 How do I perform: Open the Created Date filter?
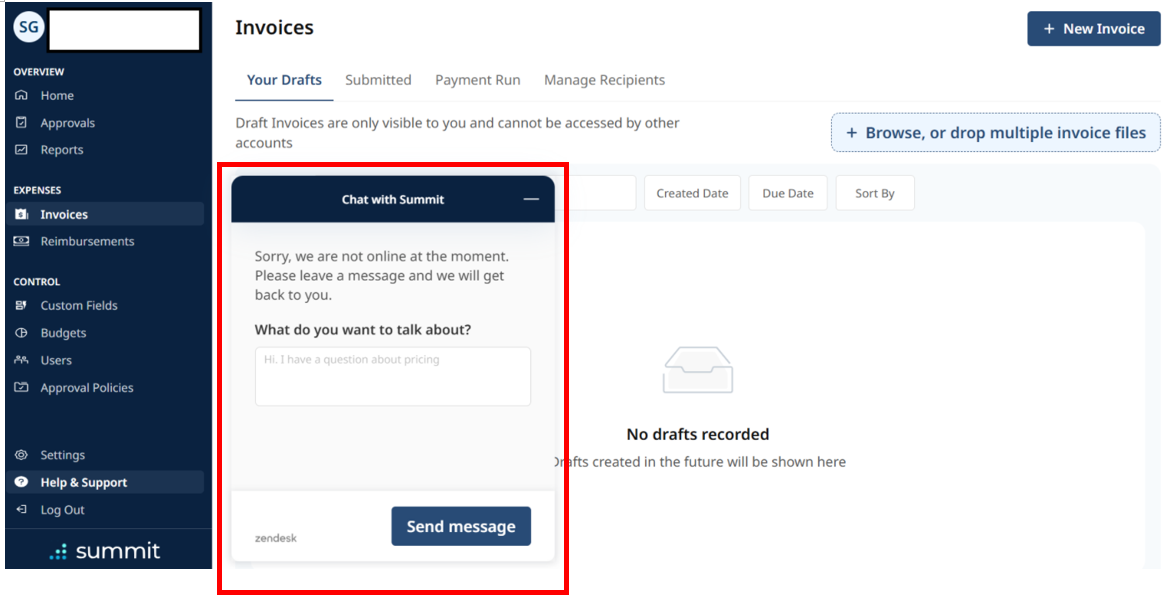(692, 193)
